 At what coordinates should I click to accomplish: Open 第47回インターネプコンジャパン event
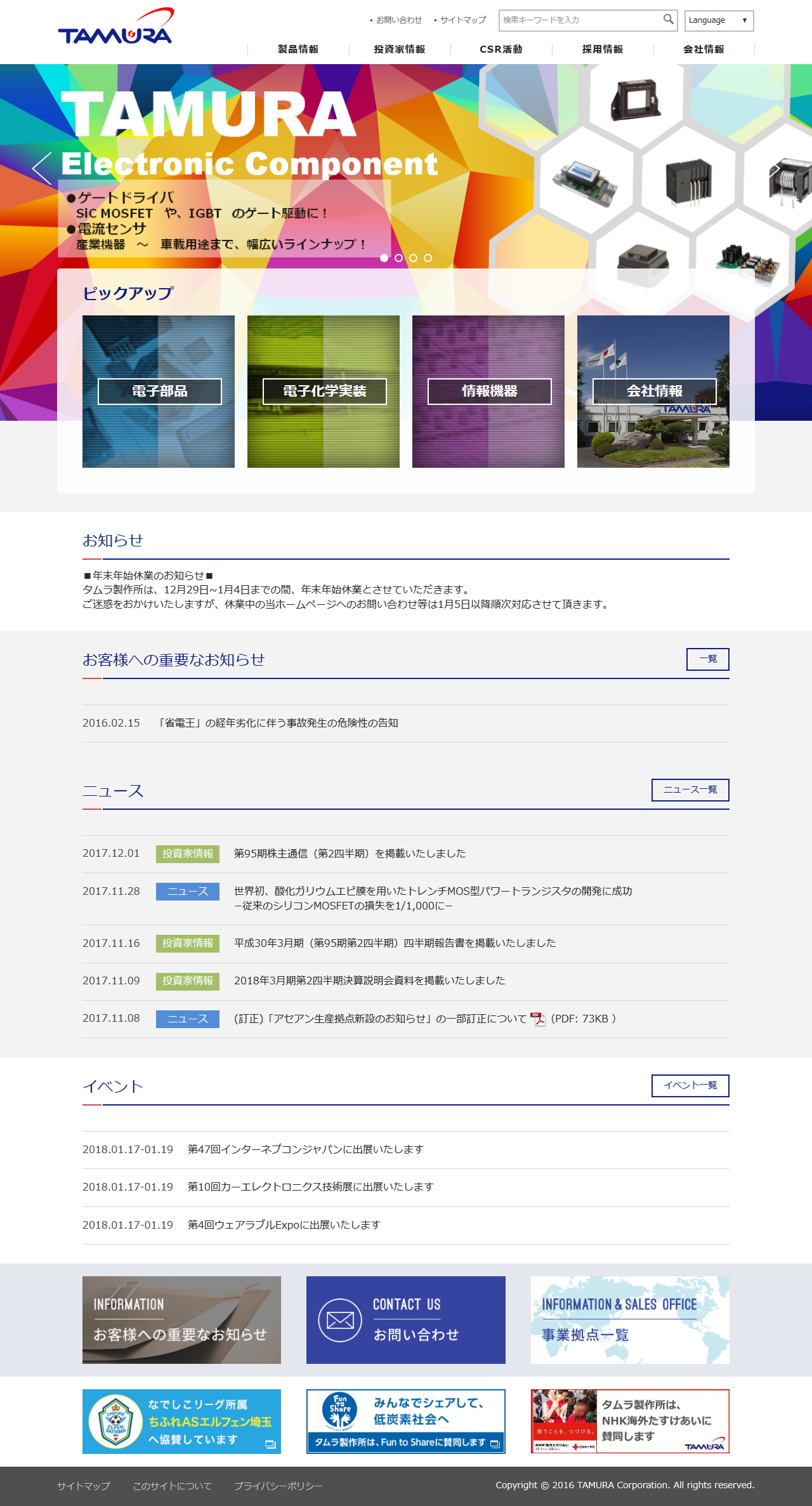(305, 1149)
